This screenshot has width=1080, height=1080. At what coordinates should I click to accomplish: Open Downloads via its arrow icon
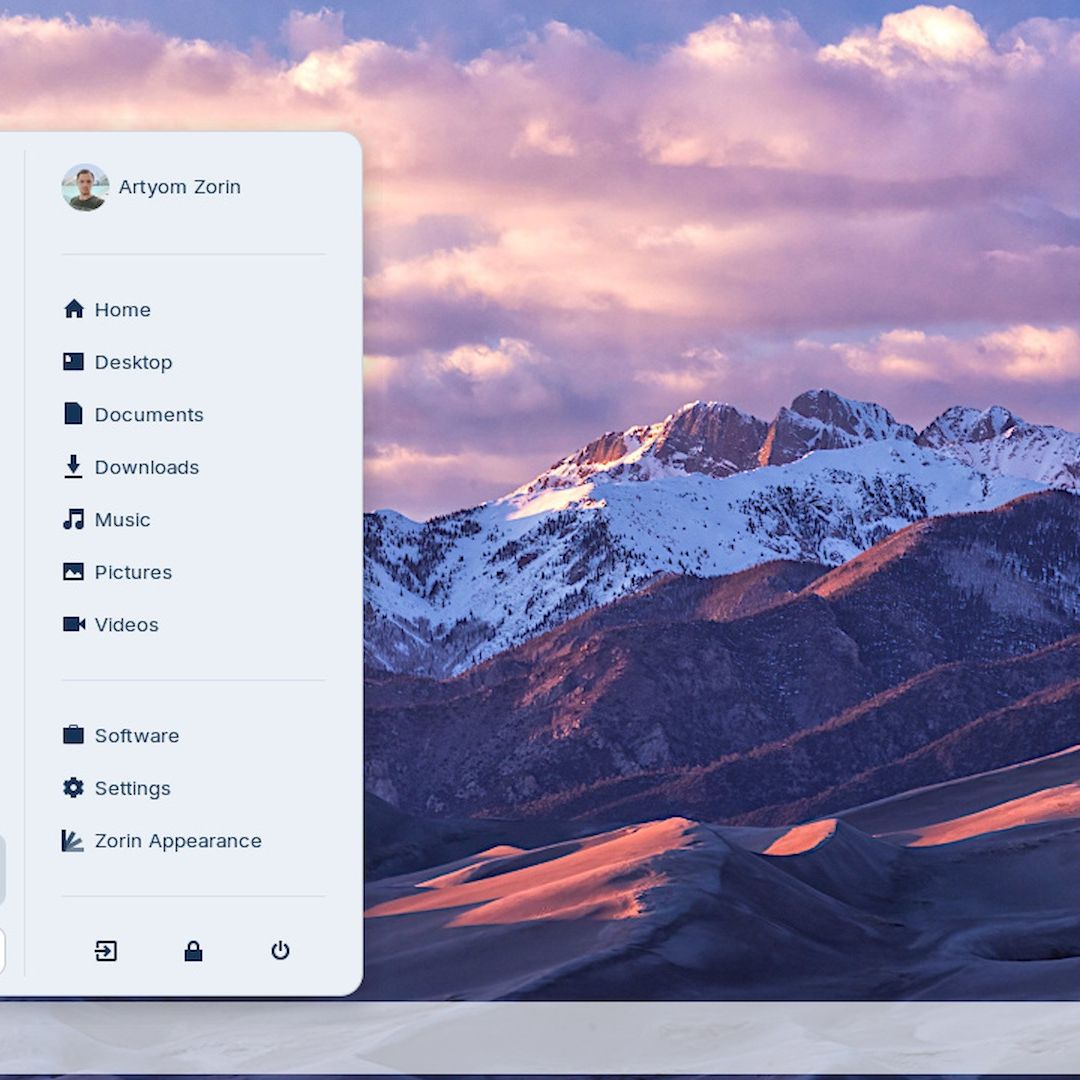click(x=72, y=466)
